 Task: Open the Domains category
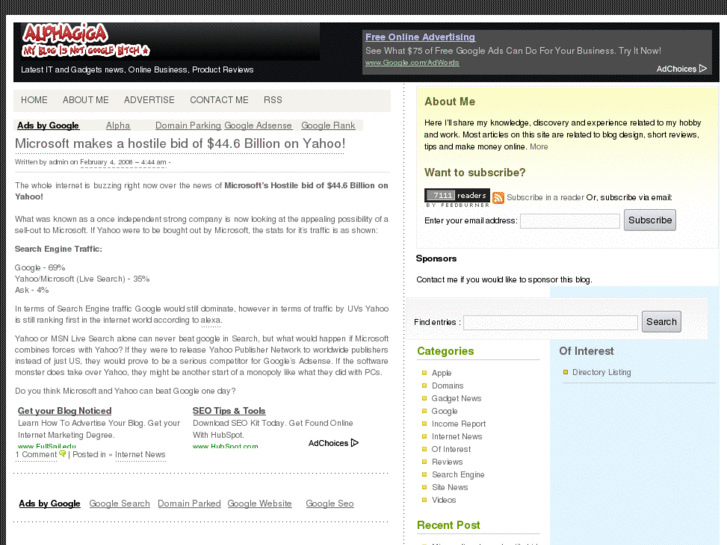point(447,386)
